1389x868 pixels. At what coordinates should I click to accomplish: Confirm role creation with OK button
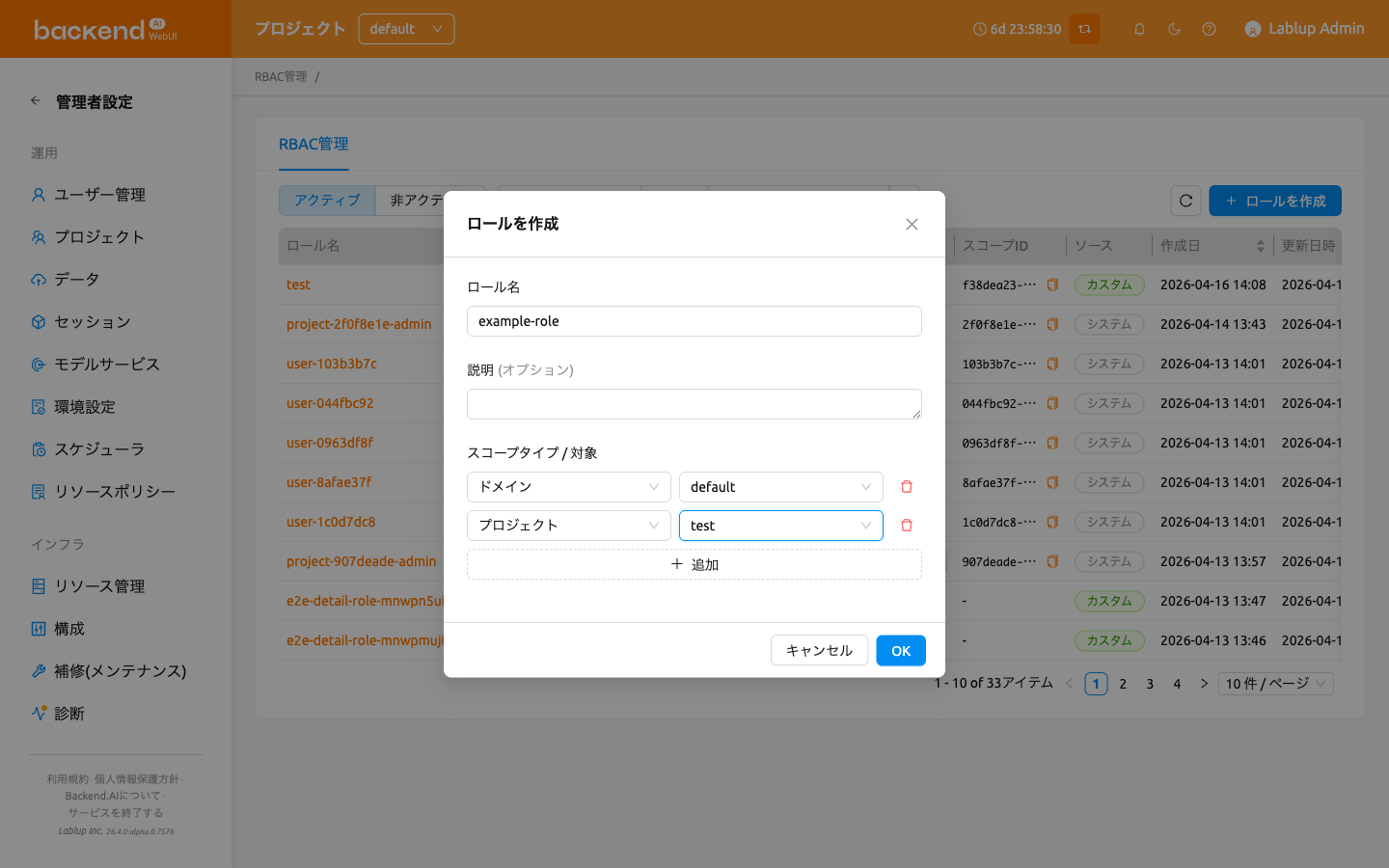click(901, 651)
